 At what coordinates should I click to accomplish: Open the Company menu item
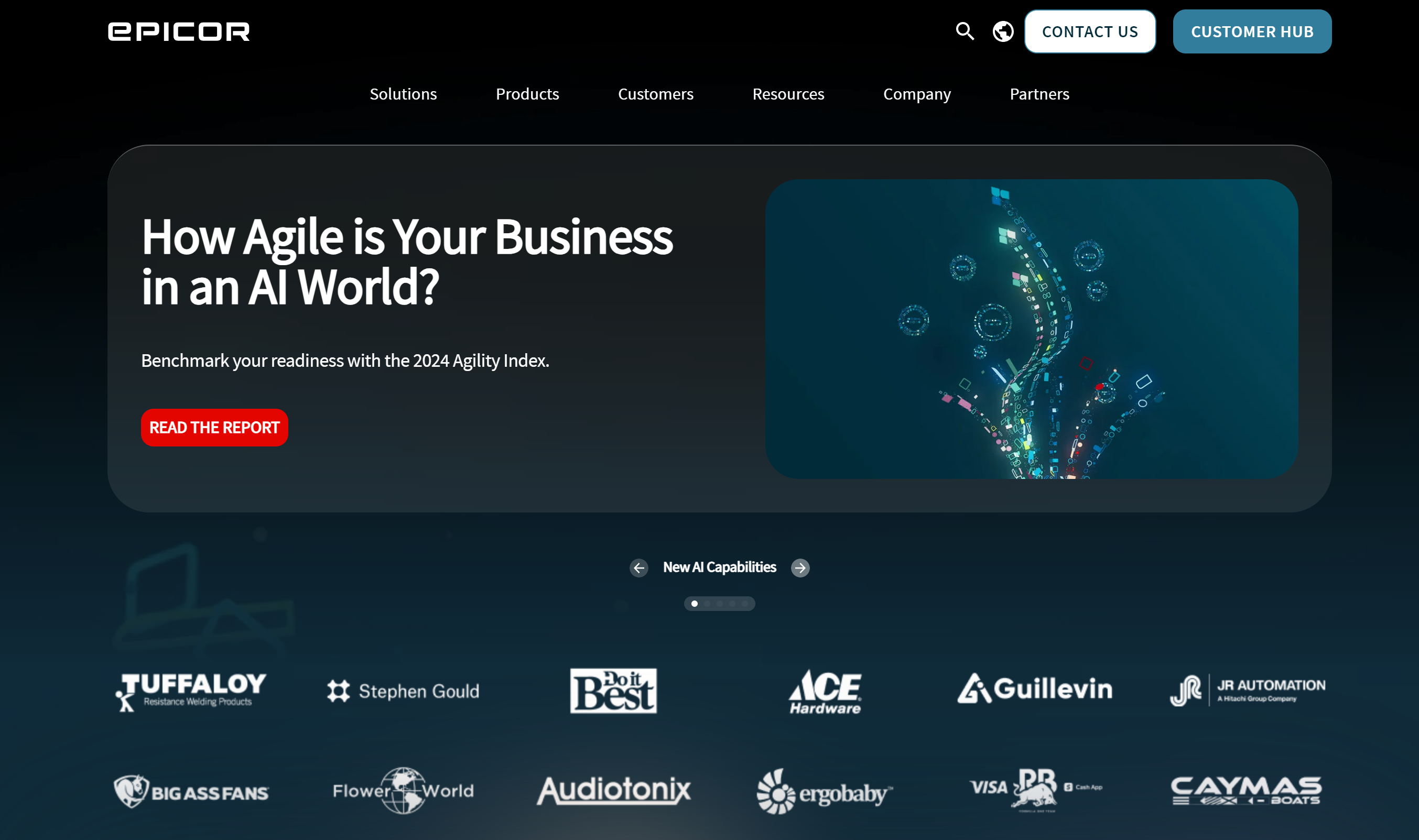click(x=917, y=94)
